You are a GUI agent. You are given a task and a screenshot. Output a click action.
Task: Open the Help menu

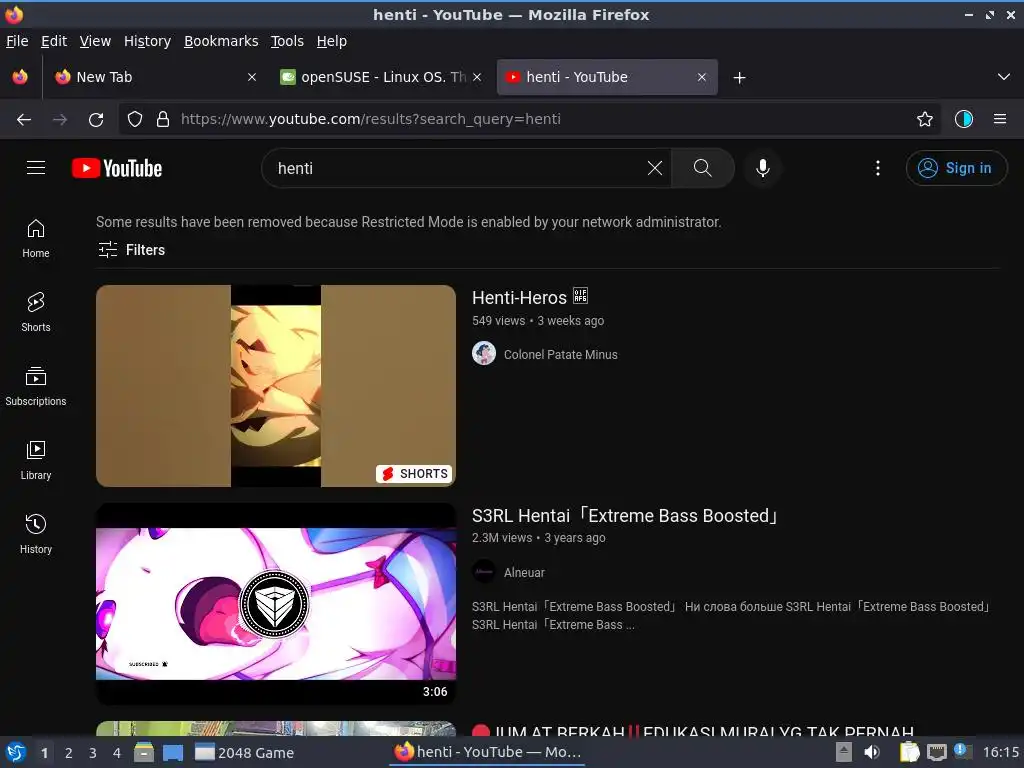pyautogui.click(x=332, y=41)
